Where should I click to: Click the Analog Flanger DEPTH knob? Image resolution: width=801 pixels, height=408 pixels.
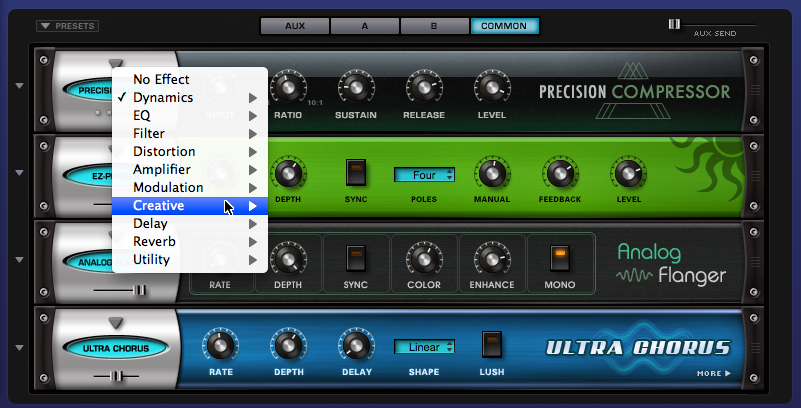point(288,259)
